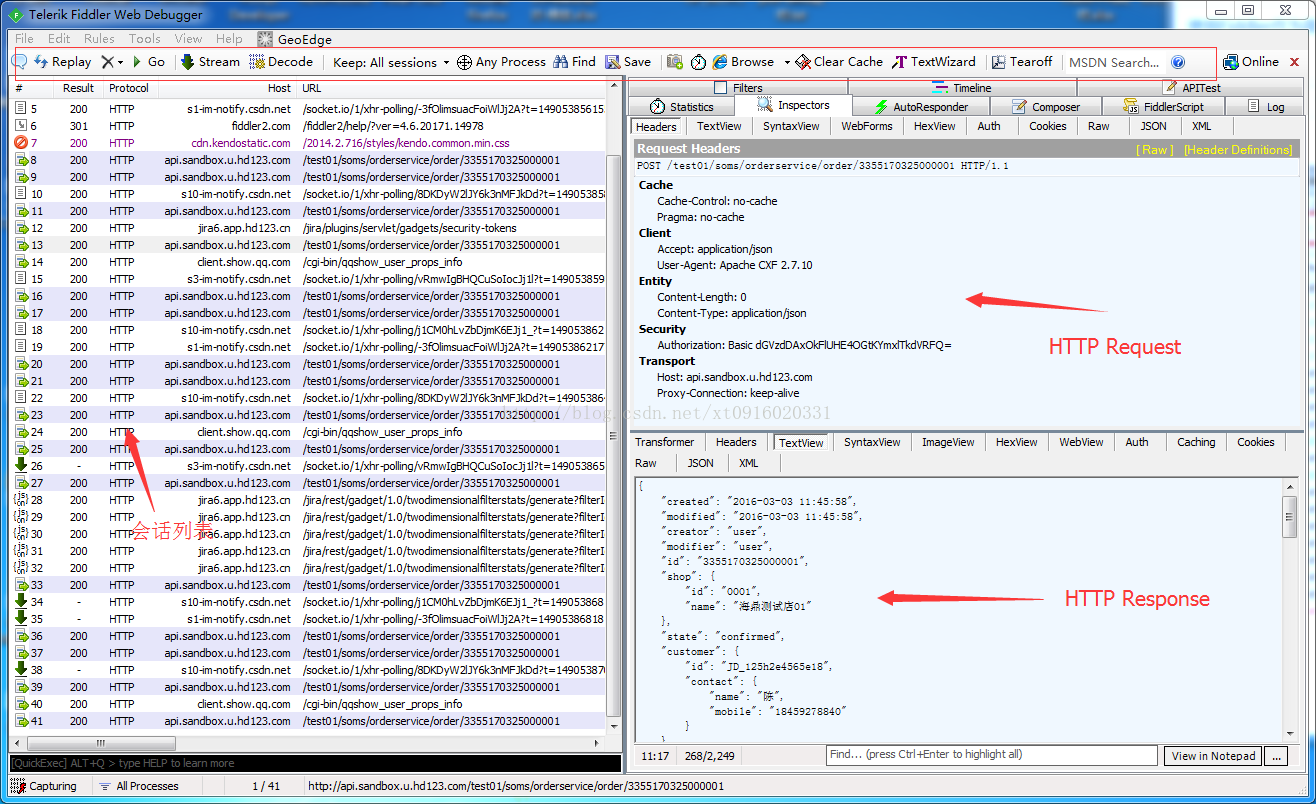Click the timer stopwatch toolbar icon
Screen dimensions: 1316x804
point(699,62)
